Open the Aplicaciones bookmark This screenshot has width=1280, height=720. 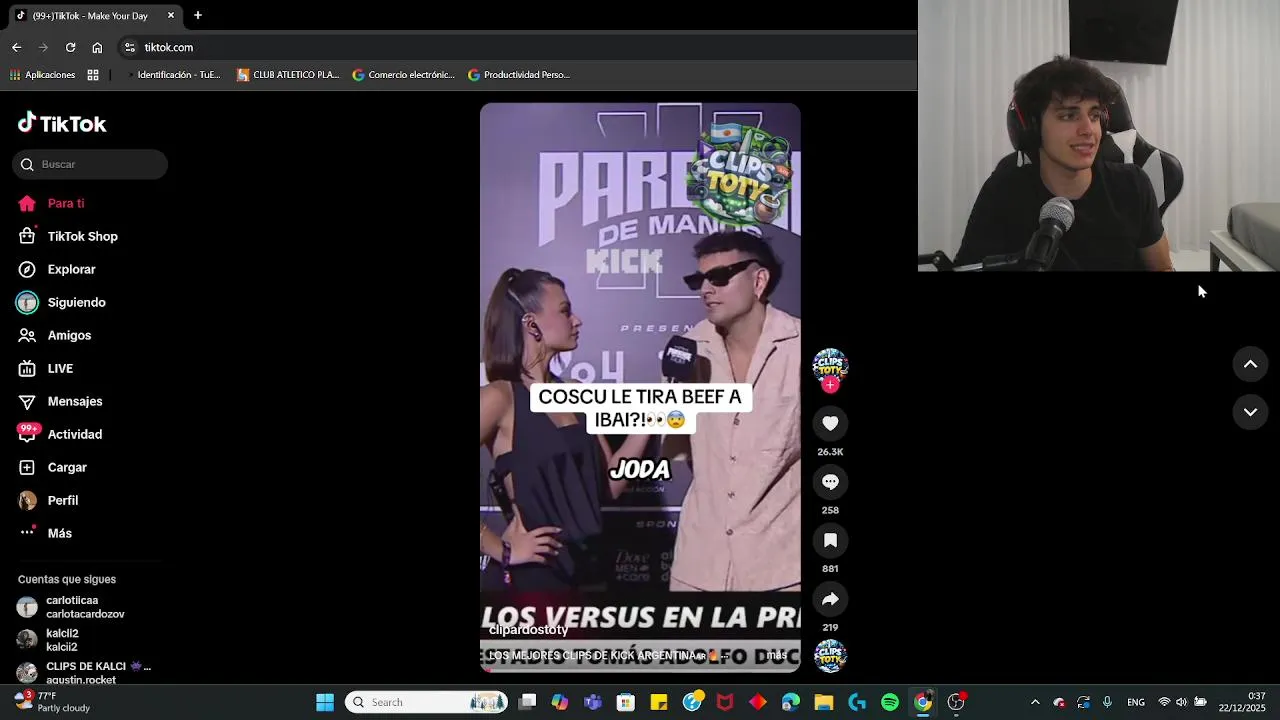pyautogui.click(x=42, y=75)
